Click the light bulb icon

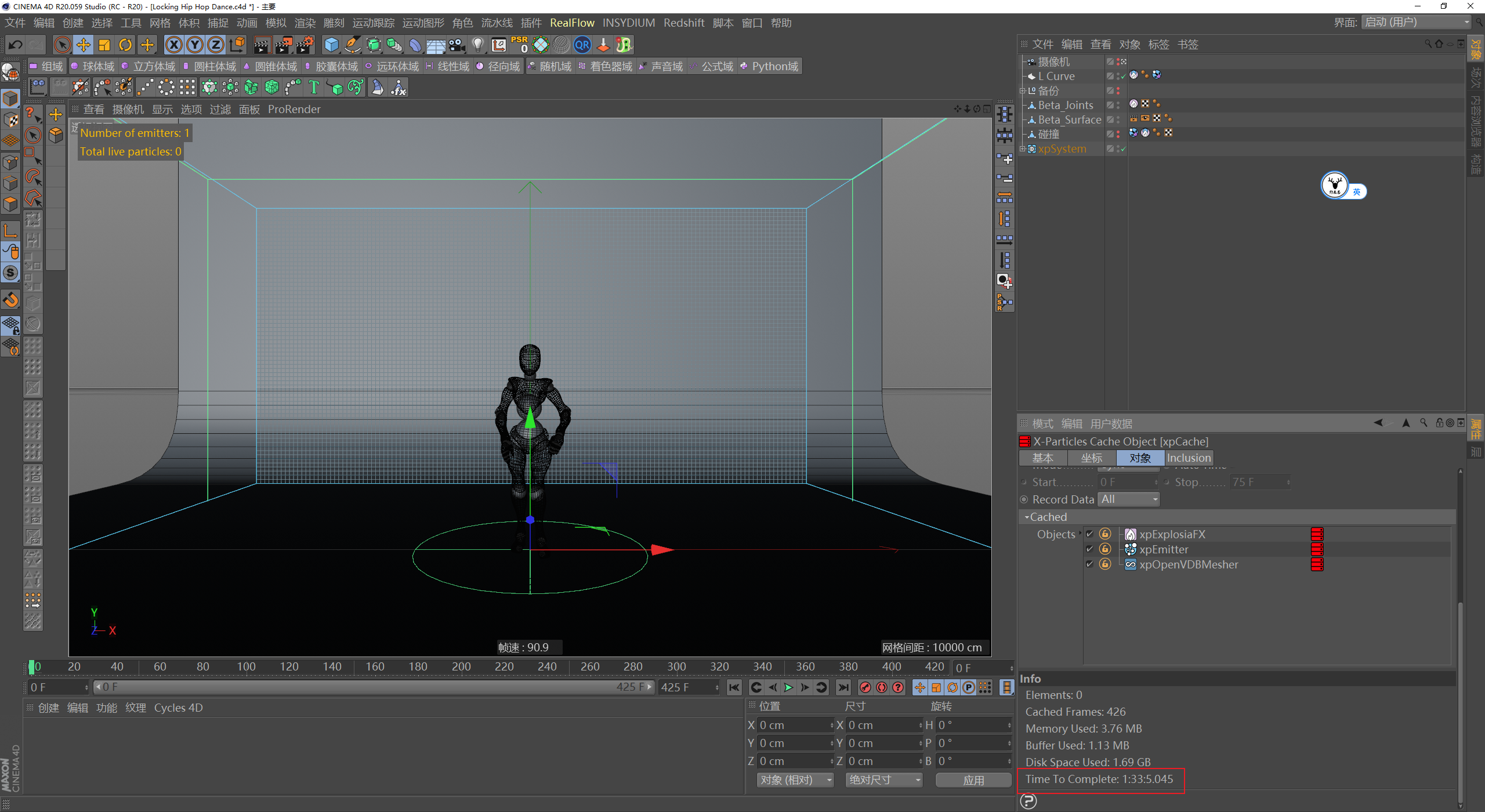(477, 45)
